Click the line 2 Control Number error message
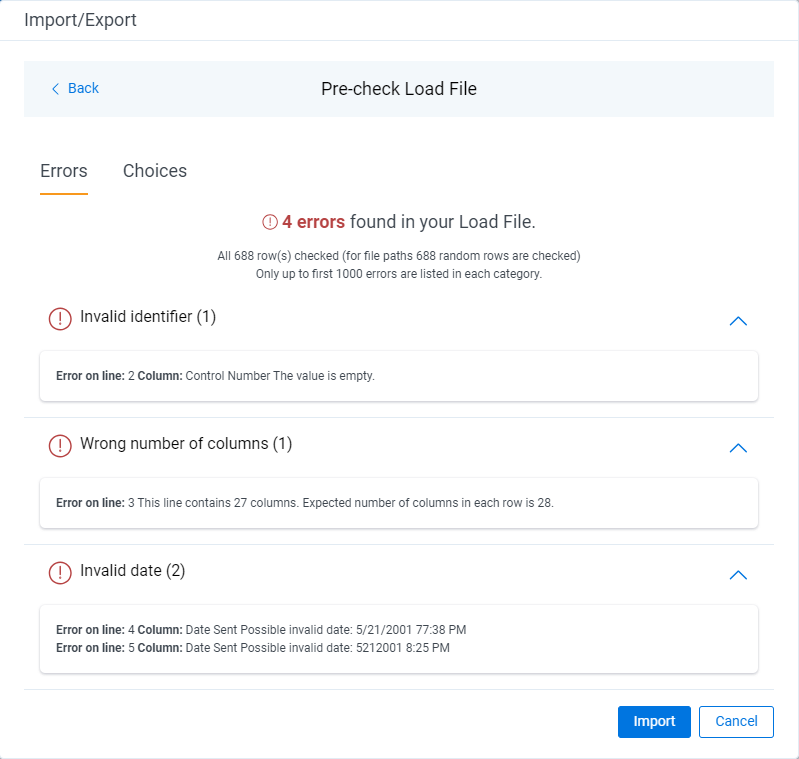The height and width of the screenshot is (759, 799). point(215,377)
